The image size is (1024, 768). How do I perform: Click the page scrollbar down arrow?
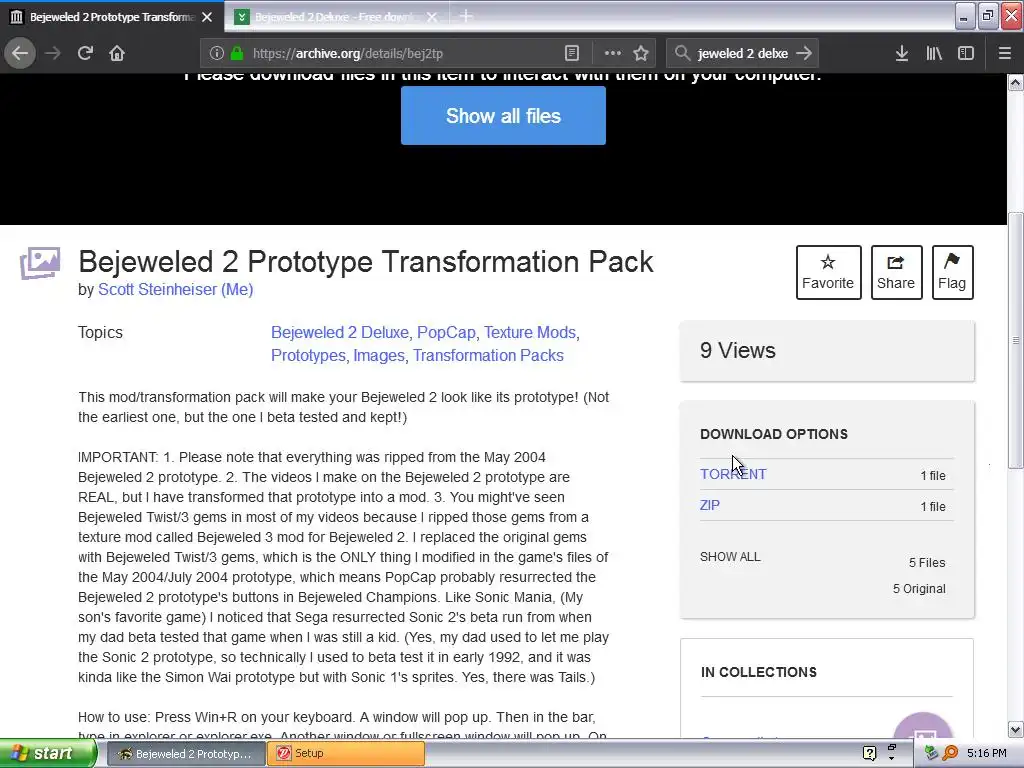coord(1015,729)
